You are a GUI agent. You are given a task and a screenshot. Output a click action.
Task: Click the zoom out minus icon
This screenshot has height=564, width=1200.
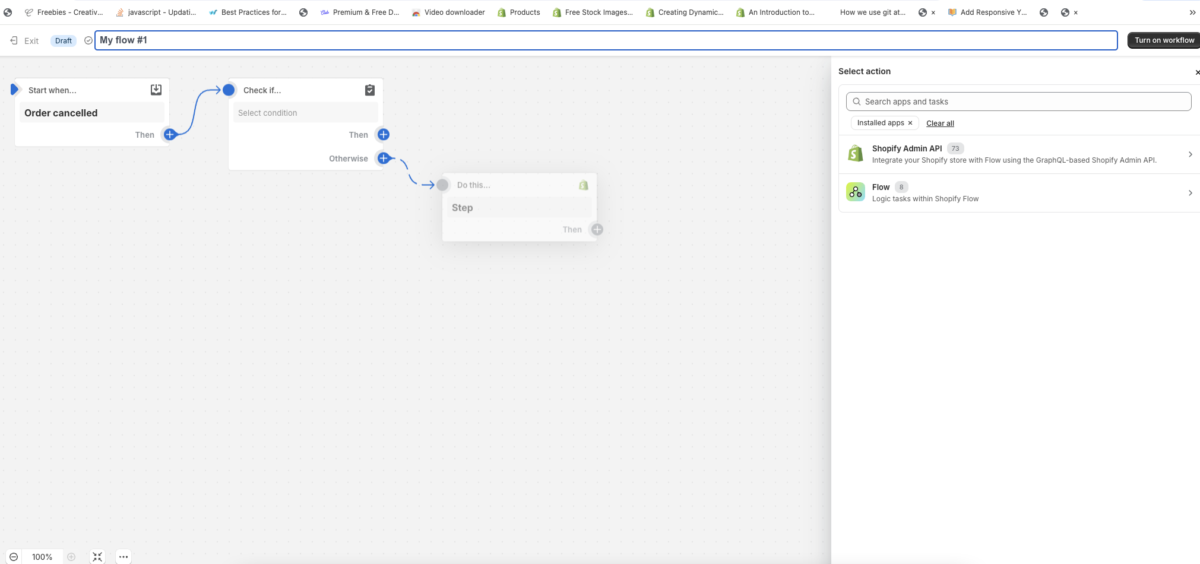point(14,557)
